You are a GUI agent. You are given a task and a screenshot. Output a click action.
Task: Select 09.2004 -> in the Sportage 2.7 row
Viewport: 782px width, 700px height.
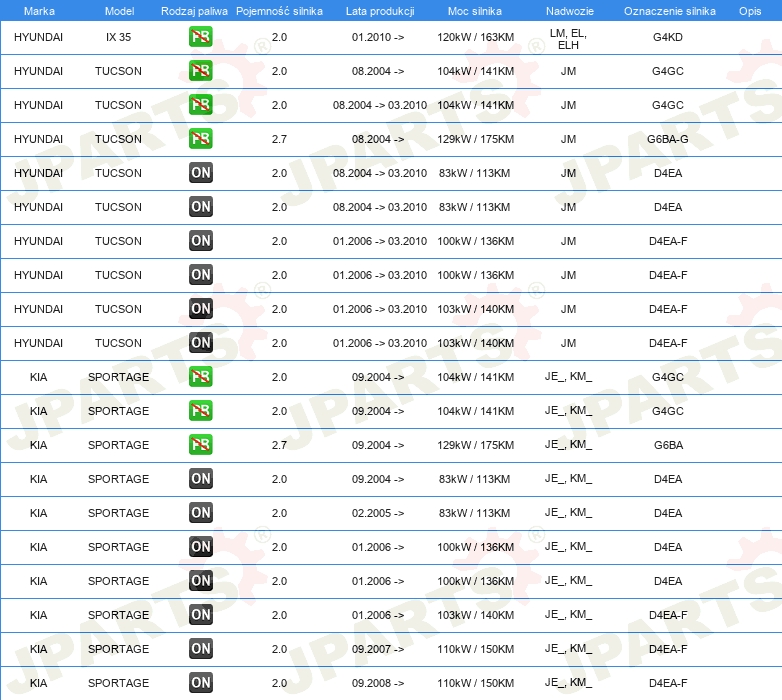[378, 445]
